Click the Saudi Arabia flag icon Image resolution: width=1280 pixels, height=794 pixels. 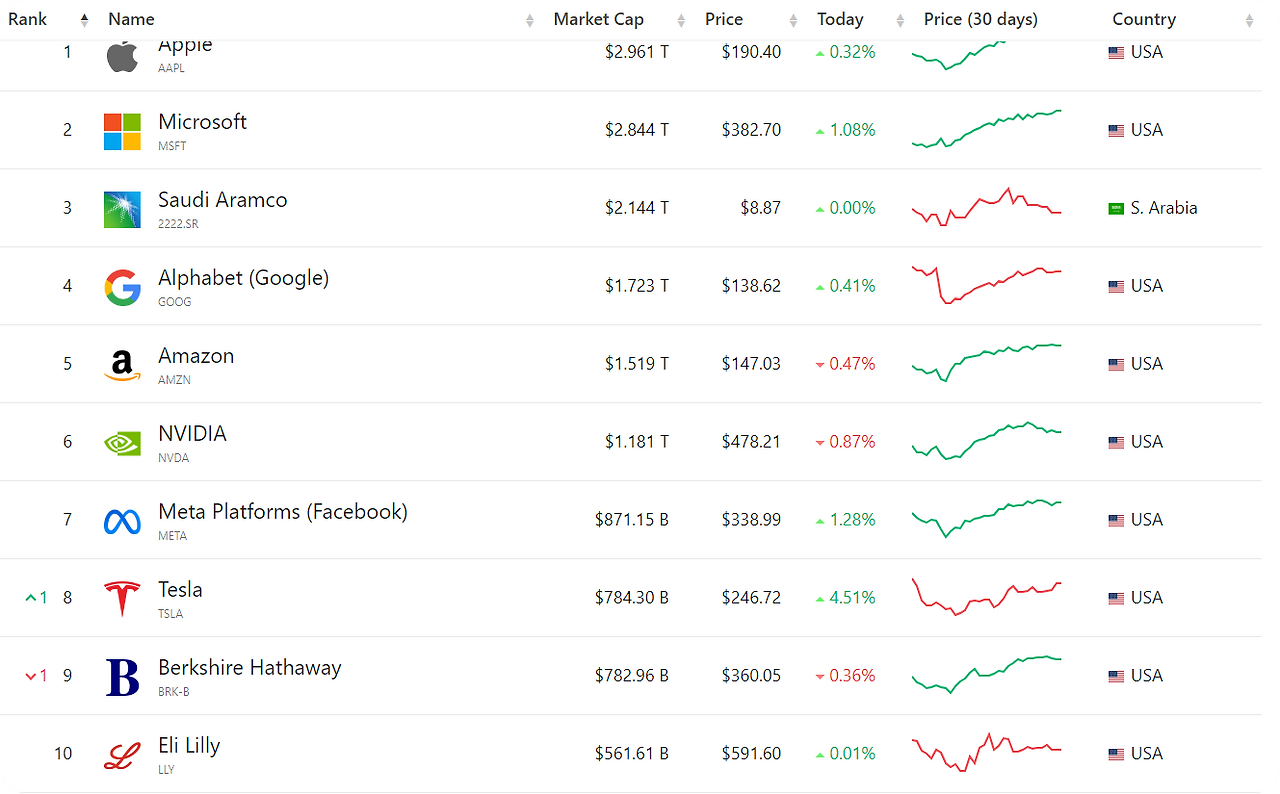(1116, 209)
